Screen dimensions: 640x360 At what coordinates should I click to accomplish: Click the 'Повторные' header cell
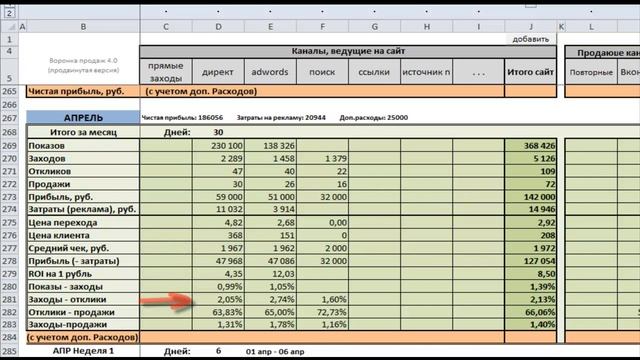click(x=591, y=72)
